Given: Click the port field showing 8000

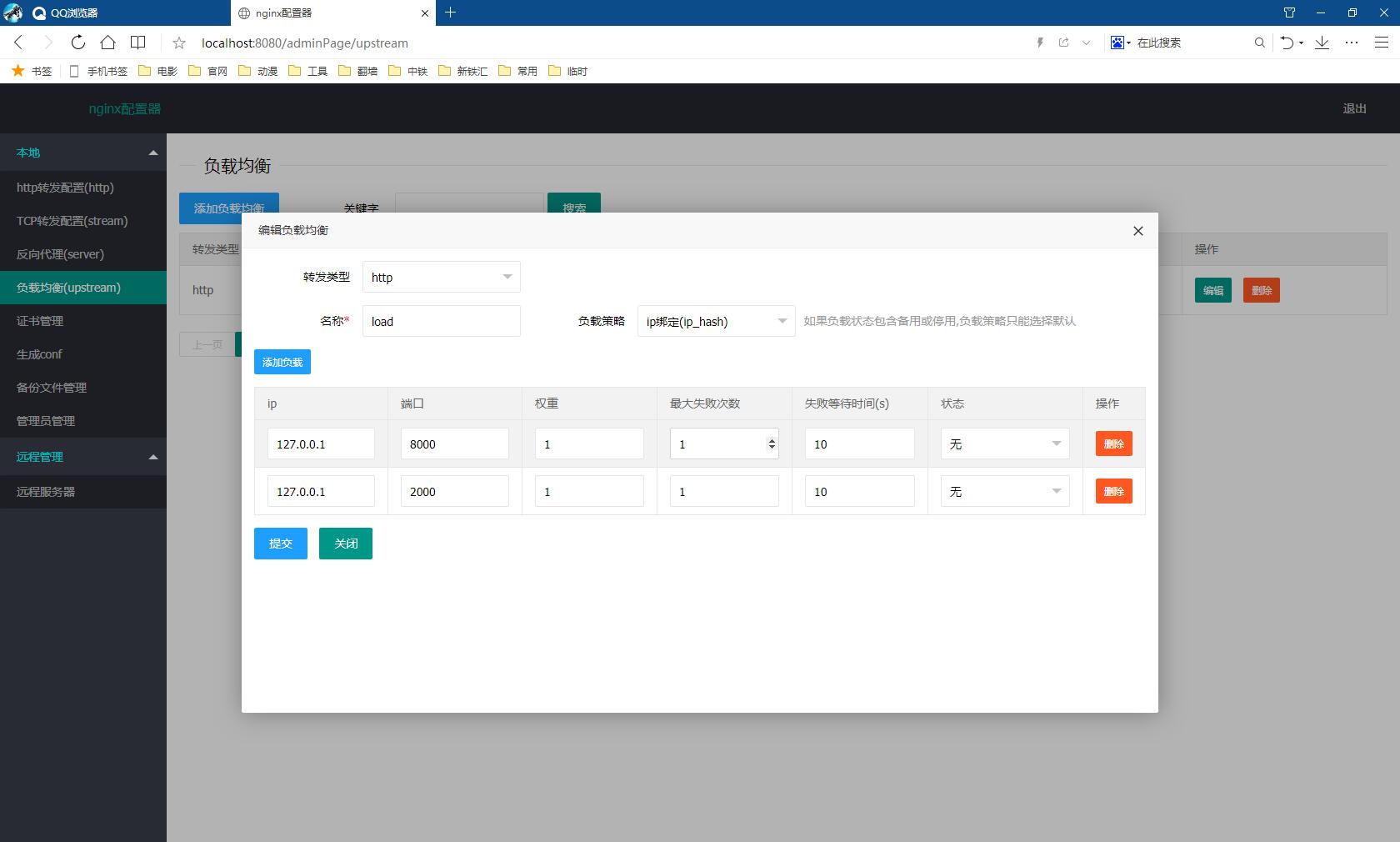Looking at the screenshot, I should pos(455,444).
